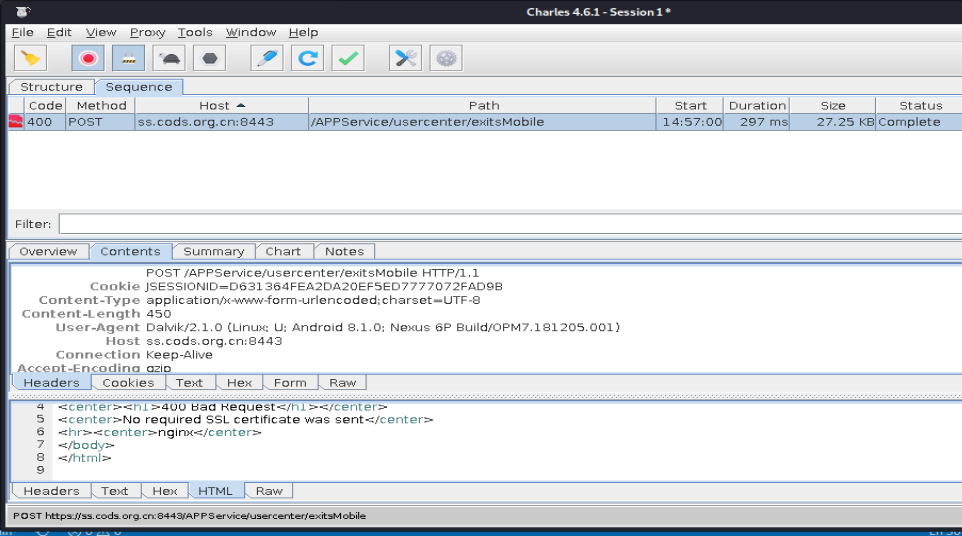Select response HTML tab
This screenshot has height=536, width=962.
(x=215, y=491)
